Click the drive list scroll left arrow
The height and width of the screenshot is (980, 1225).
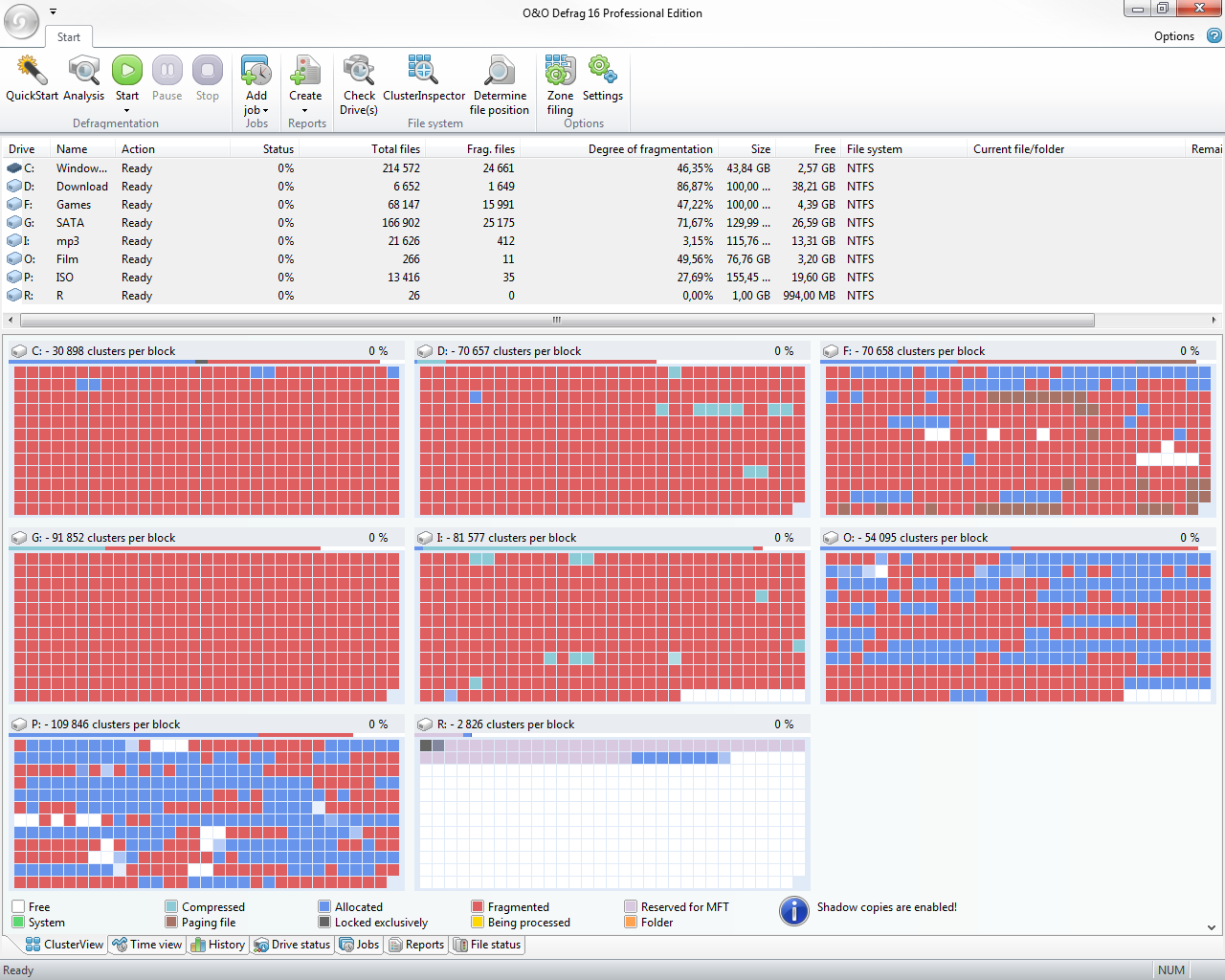[11, 320]
